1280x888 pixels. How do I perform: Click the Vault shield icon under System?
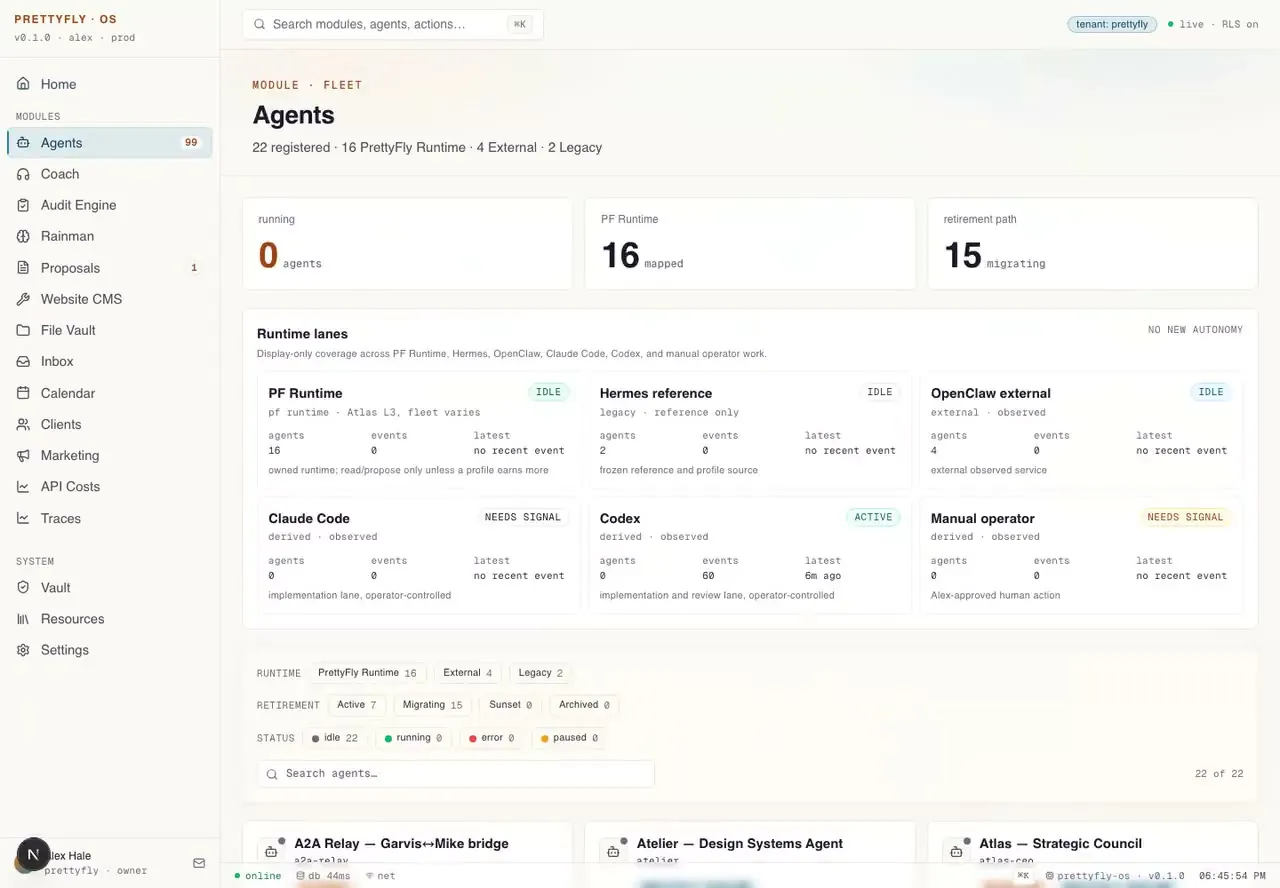[23, 588]
